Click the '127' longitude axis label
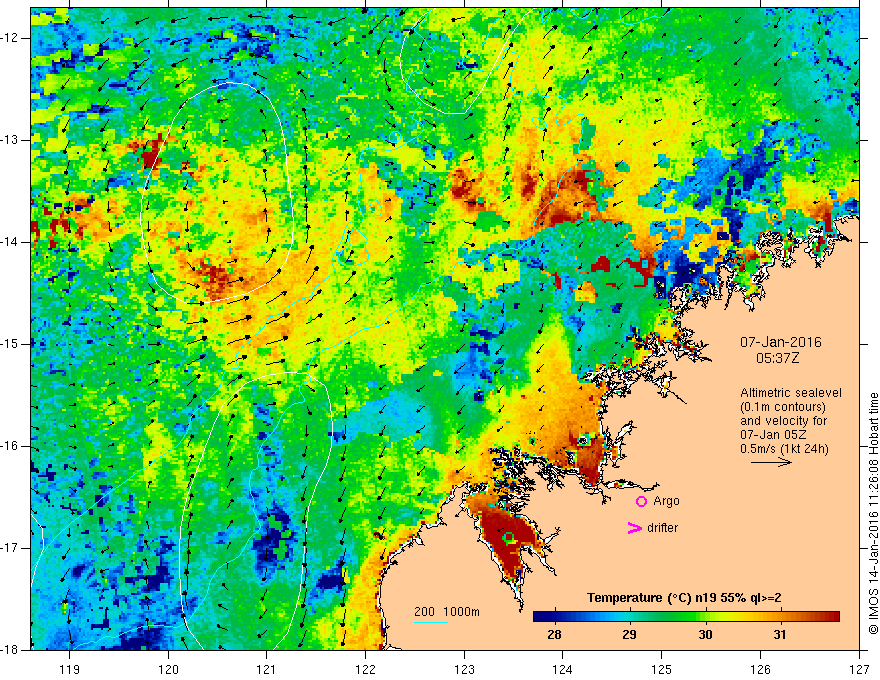Image resolution: width=880 pixels, height=680 pixels. point(859,669)
